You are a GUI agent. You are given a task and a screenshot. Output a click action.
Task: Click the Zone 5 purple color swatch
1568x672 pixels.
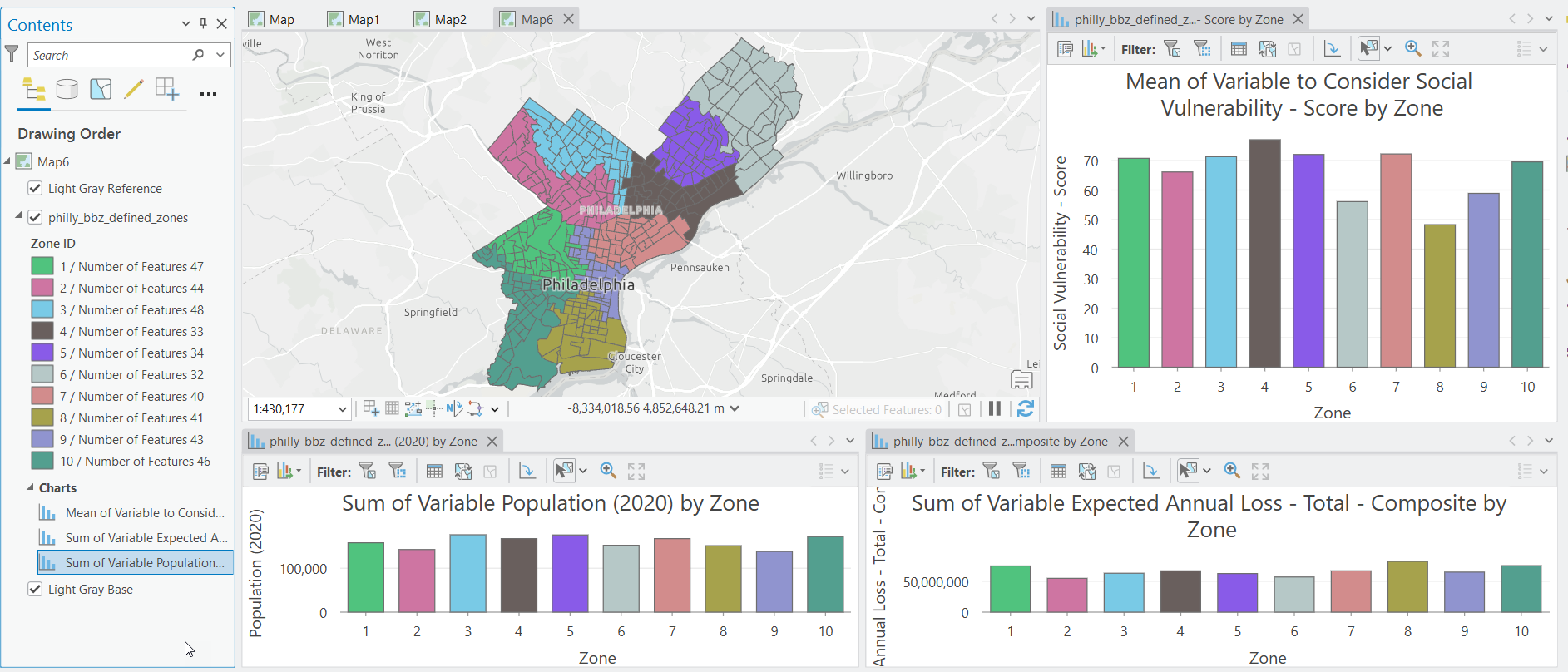click(42, 353)
